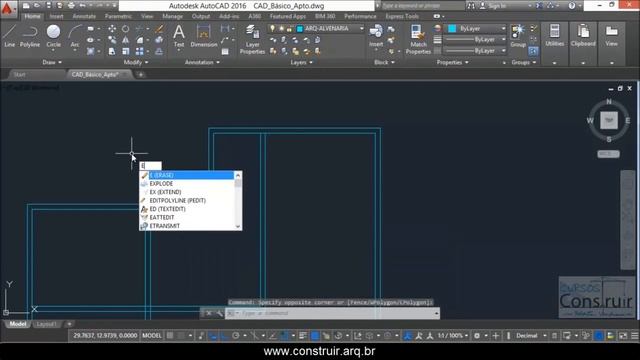
Task: Switch to the Start file tab
Action: (19, 75)
